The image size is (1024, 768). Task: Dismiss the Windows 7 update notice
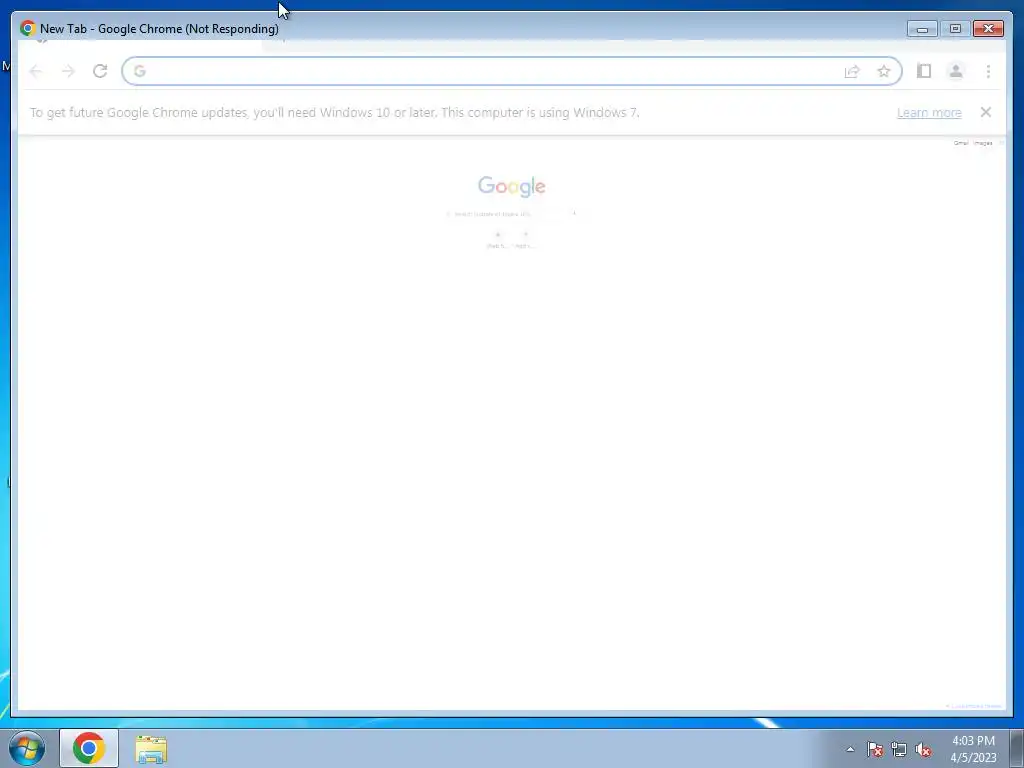tap(985, 112)
